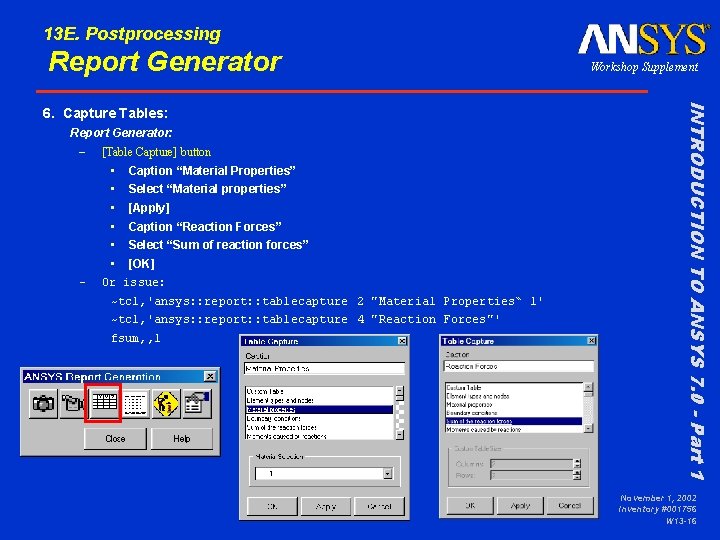720x540 pixels.
Task: Click the Rows value field
Action: 531,476
